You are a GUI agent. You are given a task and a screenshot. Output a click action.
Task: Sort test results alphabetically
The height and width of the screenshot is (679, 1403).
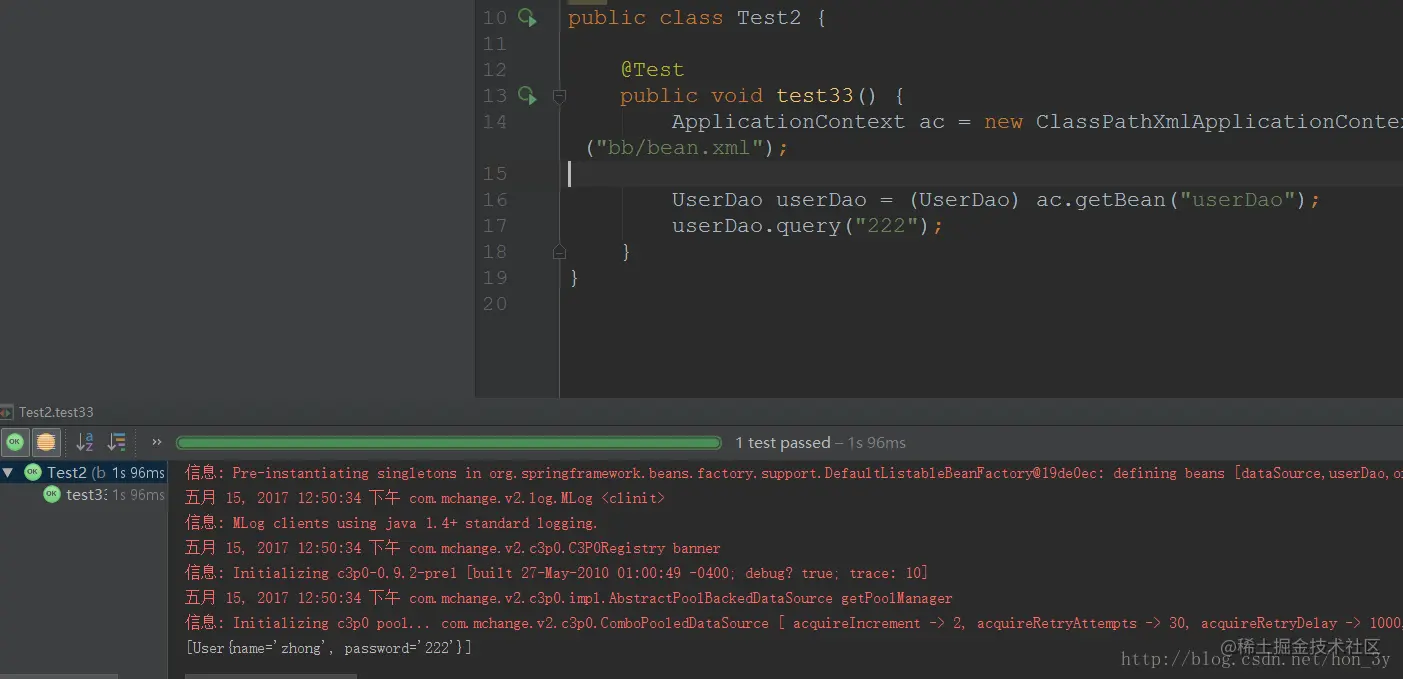(x=85, y=442)
